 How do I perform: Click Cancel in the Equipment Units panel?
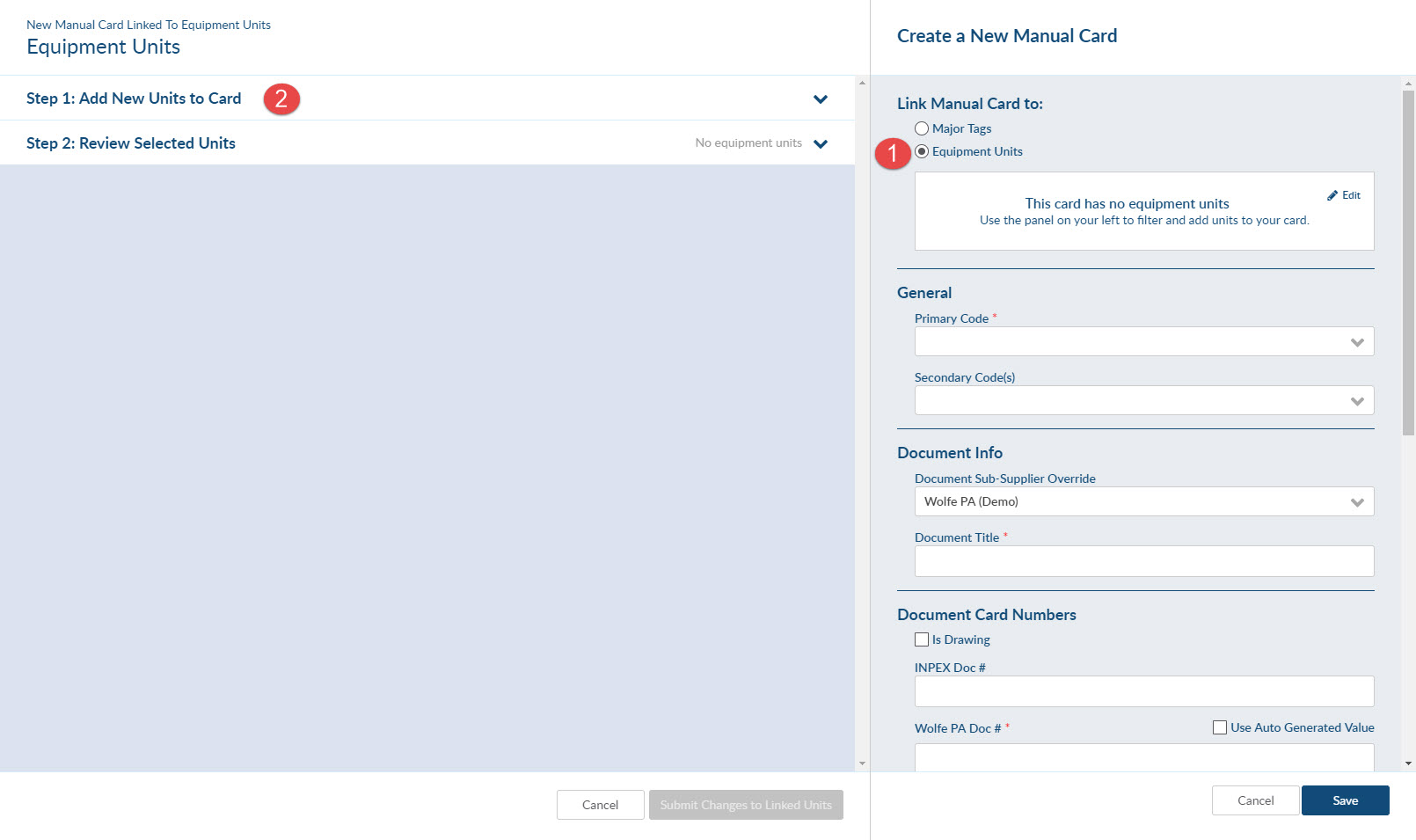tap(601, 805)
